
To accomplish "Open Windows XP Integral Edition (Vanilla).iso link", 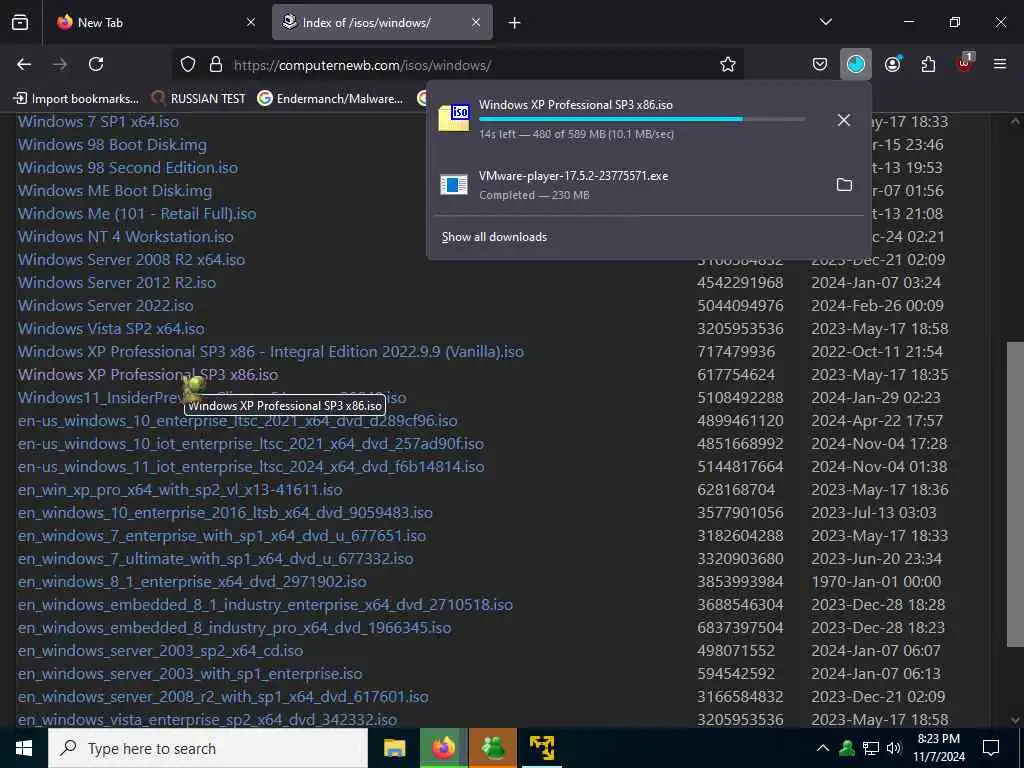I will (x=271, y=352).
